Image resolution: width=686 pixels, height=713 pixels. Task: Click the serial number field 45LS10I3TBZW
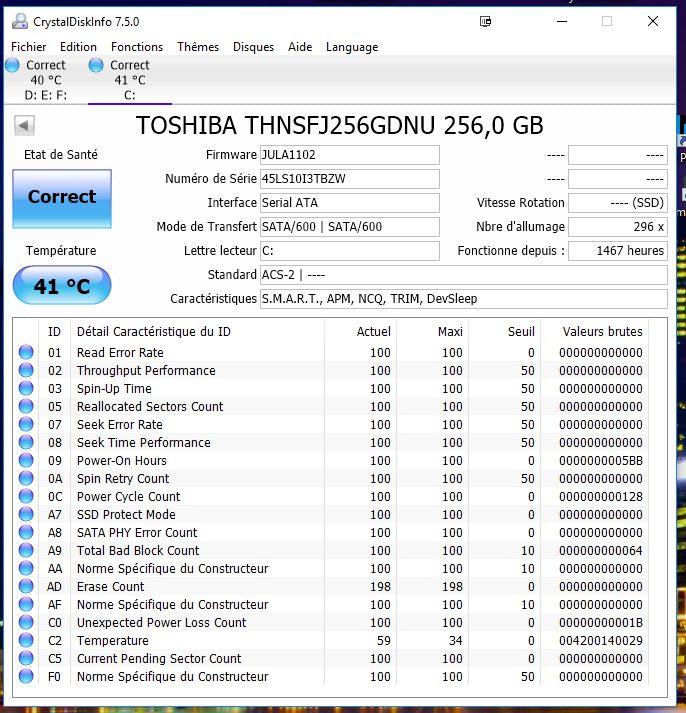pos(350,179)
